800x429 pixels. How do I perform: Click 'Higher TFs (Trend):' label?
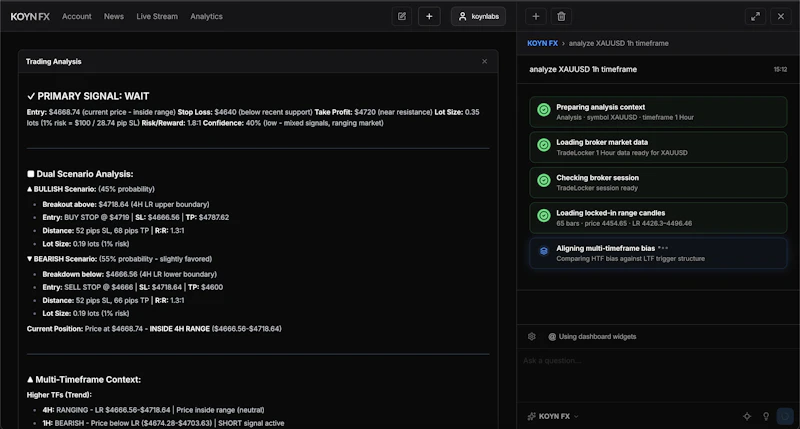(x=59, y=395)
